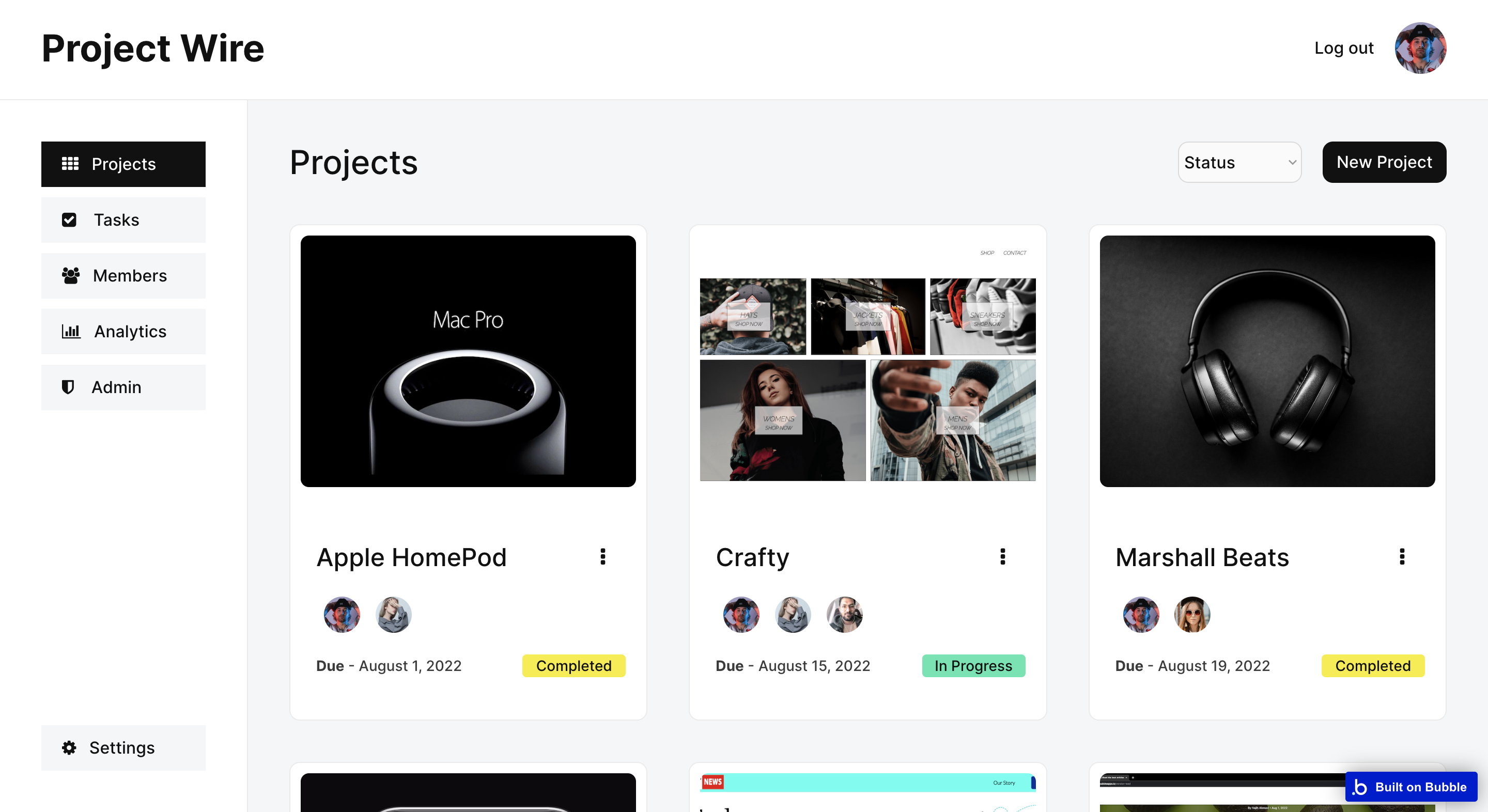Expand Marshall Beats three-dot options menu
The width and height of the screenshot is (1488, 812).
pyautogui.click(x=1402, y=557)
